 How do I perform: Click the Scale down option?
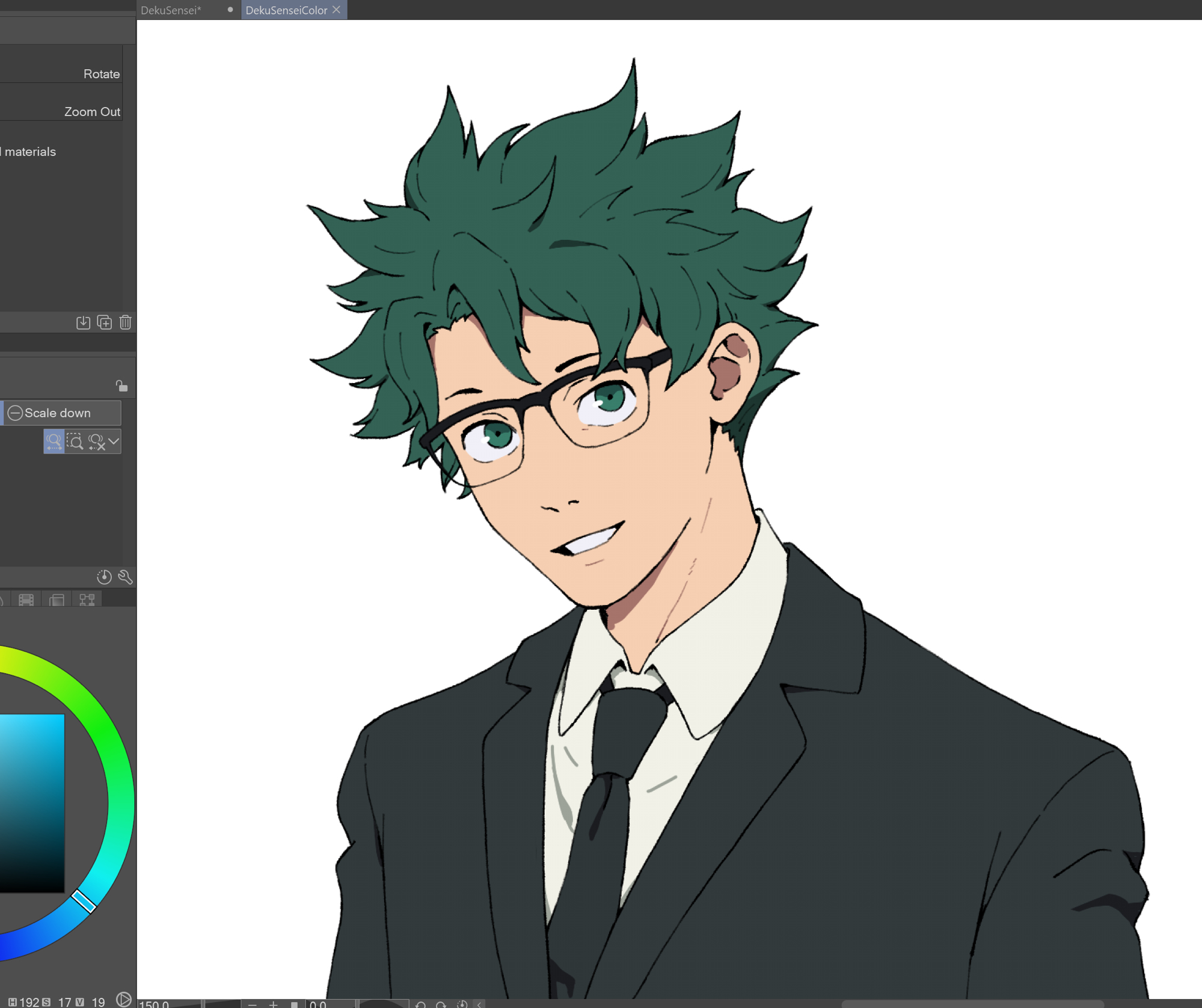58,413
